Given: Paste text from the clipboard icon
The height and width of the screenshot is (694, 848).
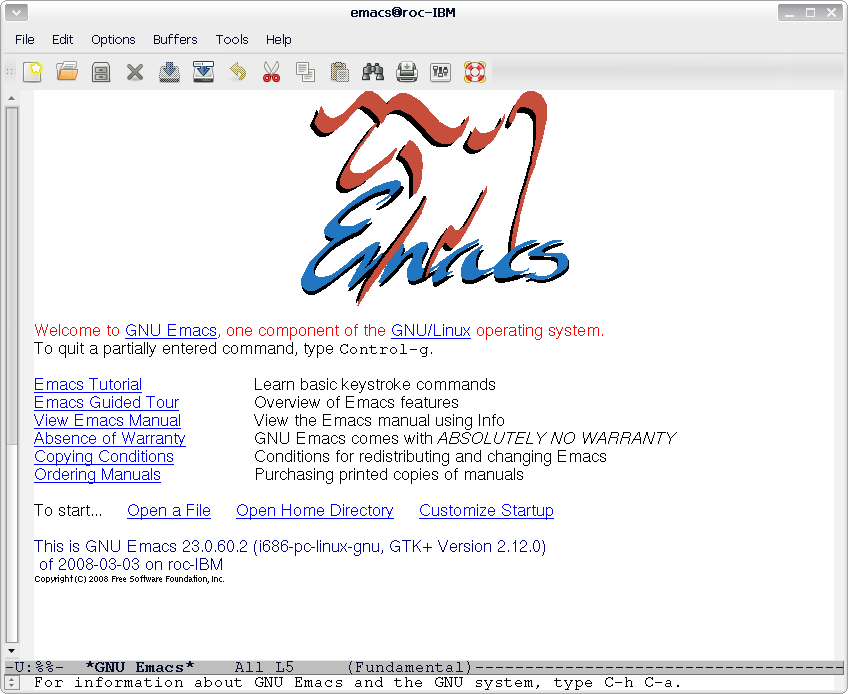Looking at the screenshot, I should click(339, 71).
